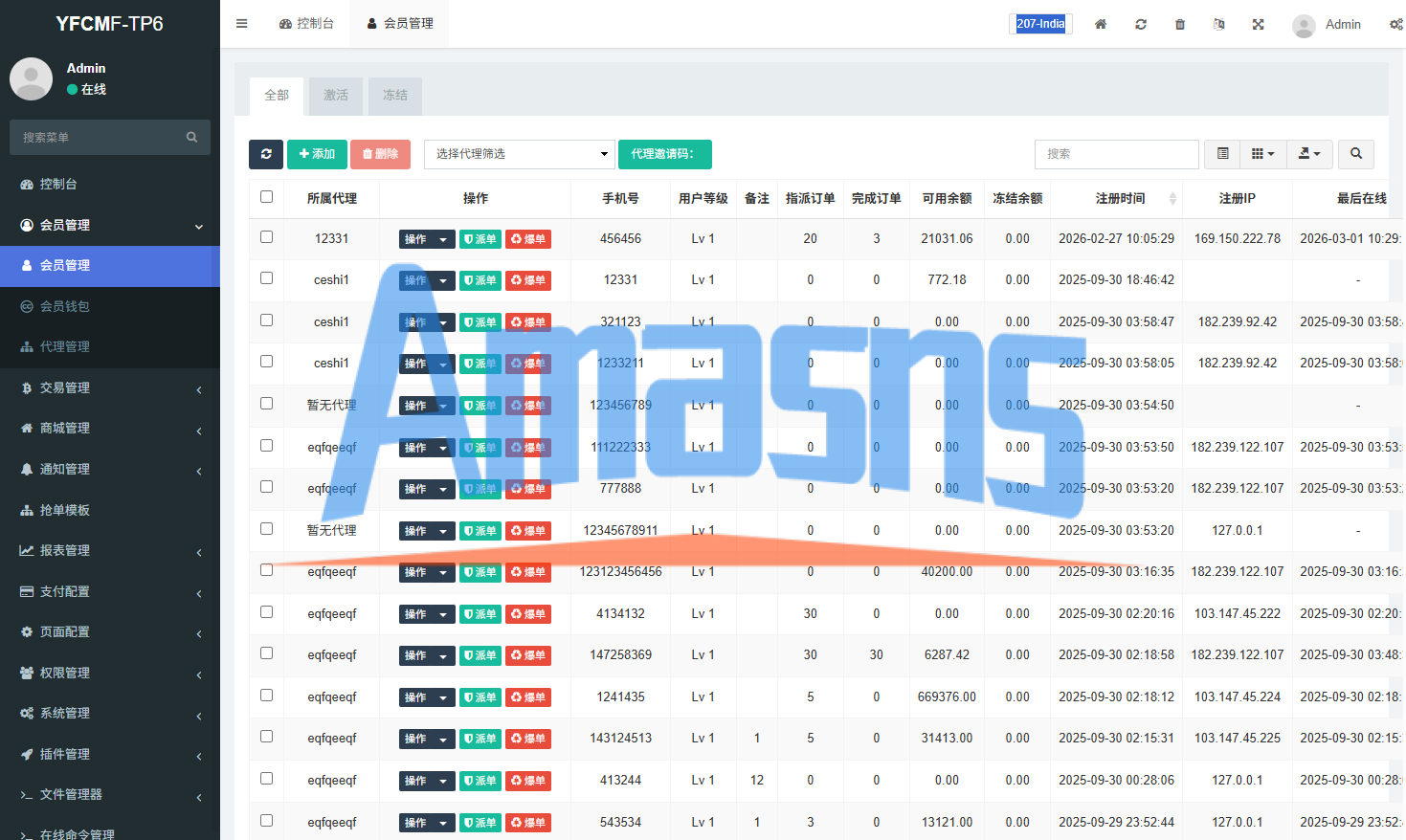This screenshot has width=1406, height=840.
Task: Sort by the 注册时间 column arrows
Action: pos(1172,199)
